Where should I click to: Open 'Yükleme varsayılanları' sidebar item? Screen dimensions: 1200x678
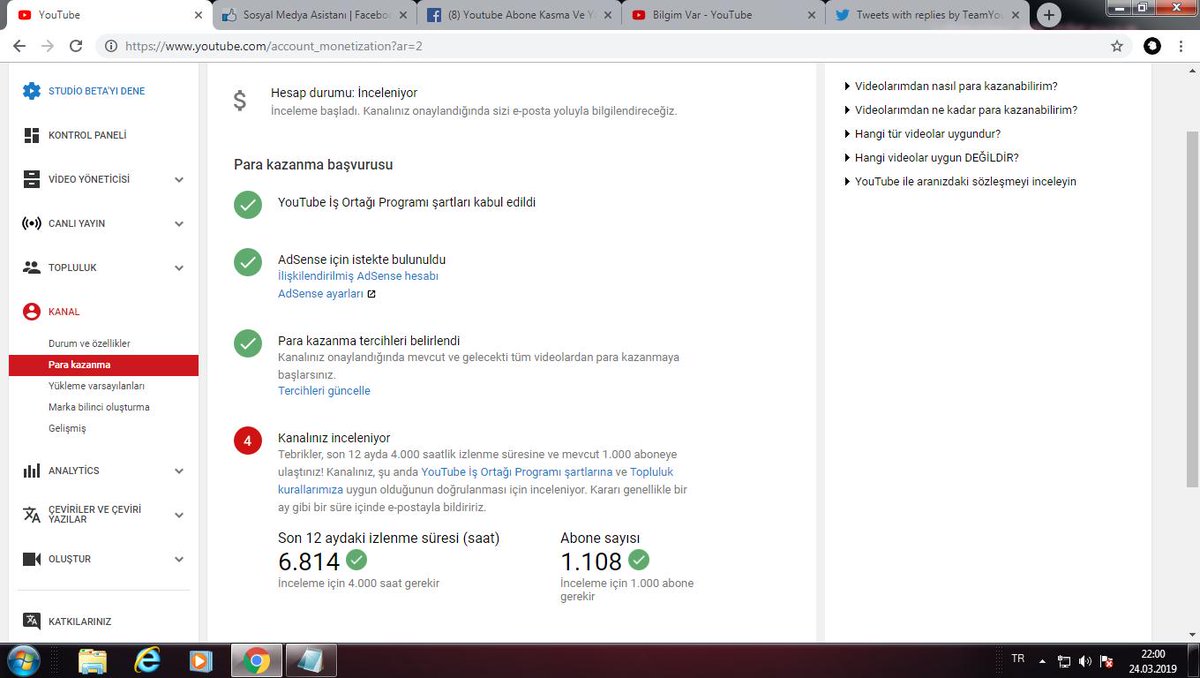(x=97, y=386)
